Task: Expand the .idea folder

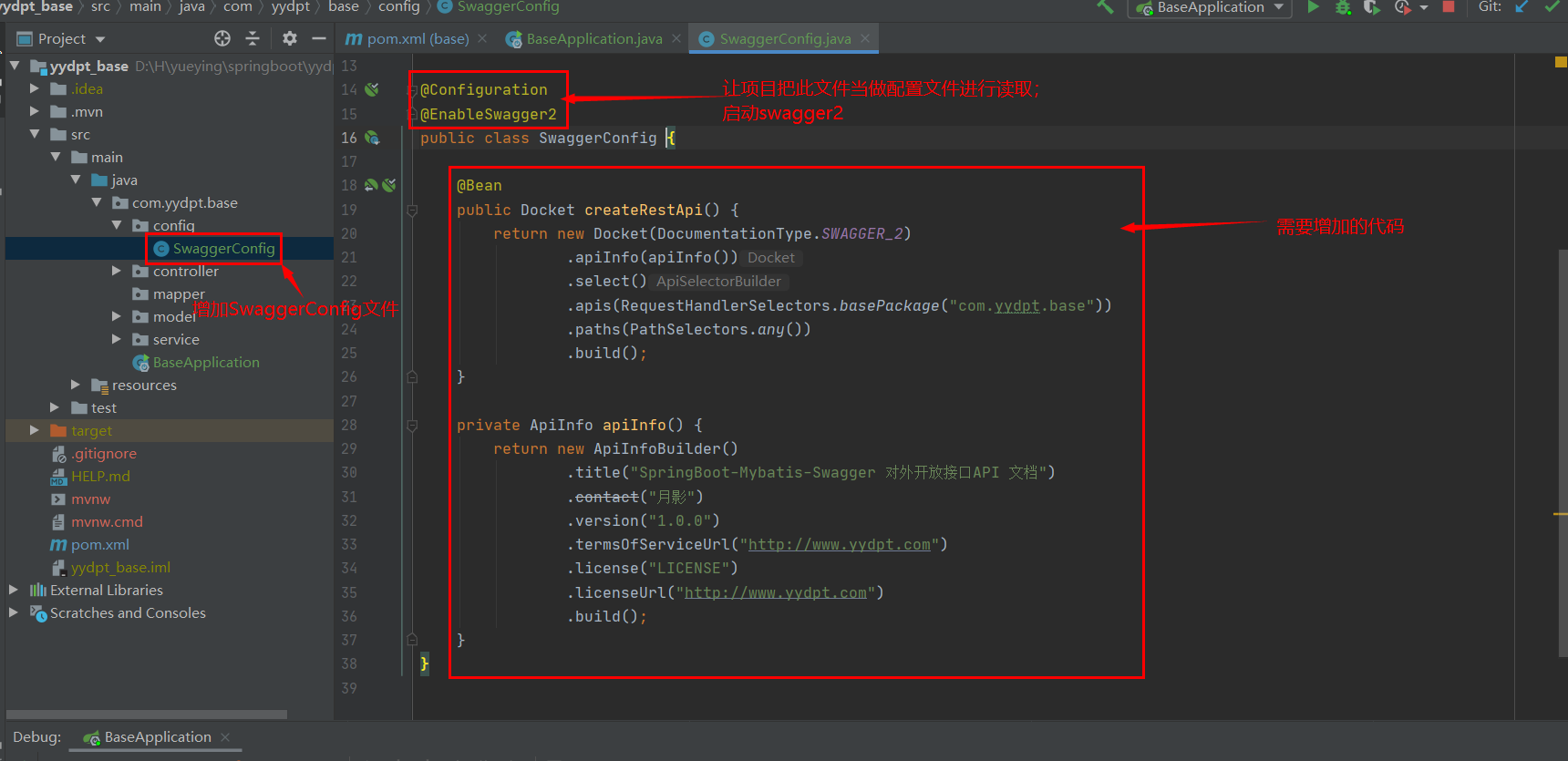Action: click(35, 88)
